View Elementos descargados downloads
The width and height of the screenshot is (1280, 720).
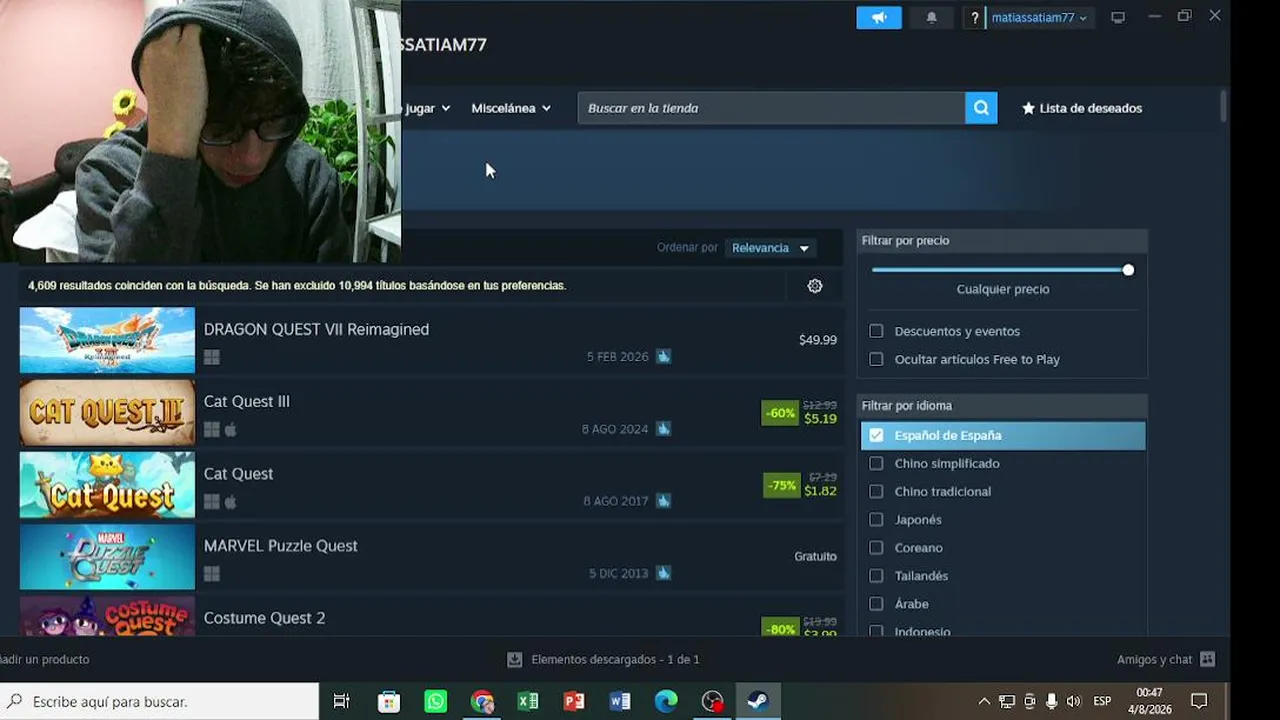(615, 660)
